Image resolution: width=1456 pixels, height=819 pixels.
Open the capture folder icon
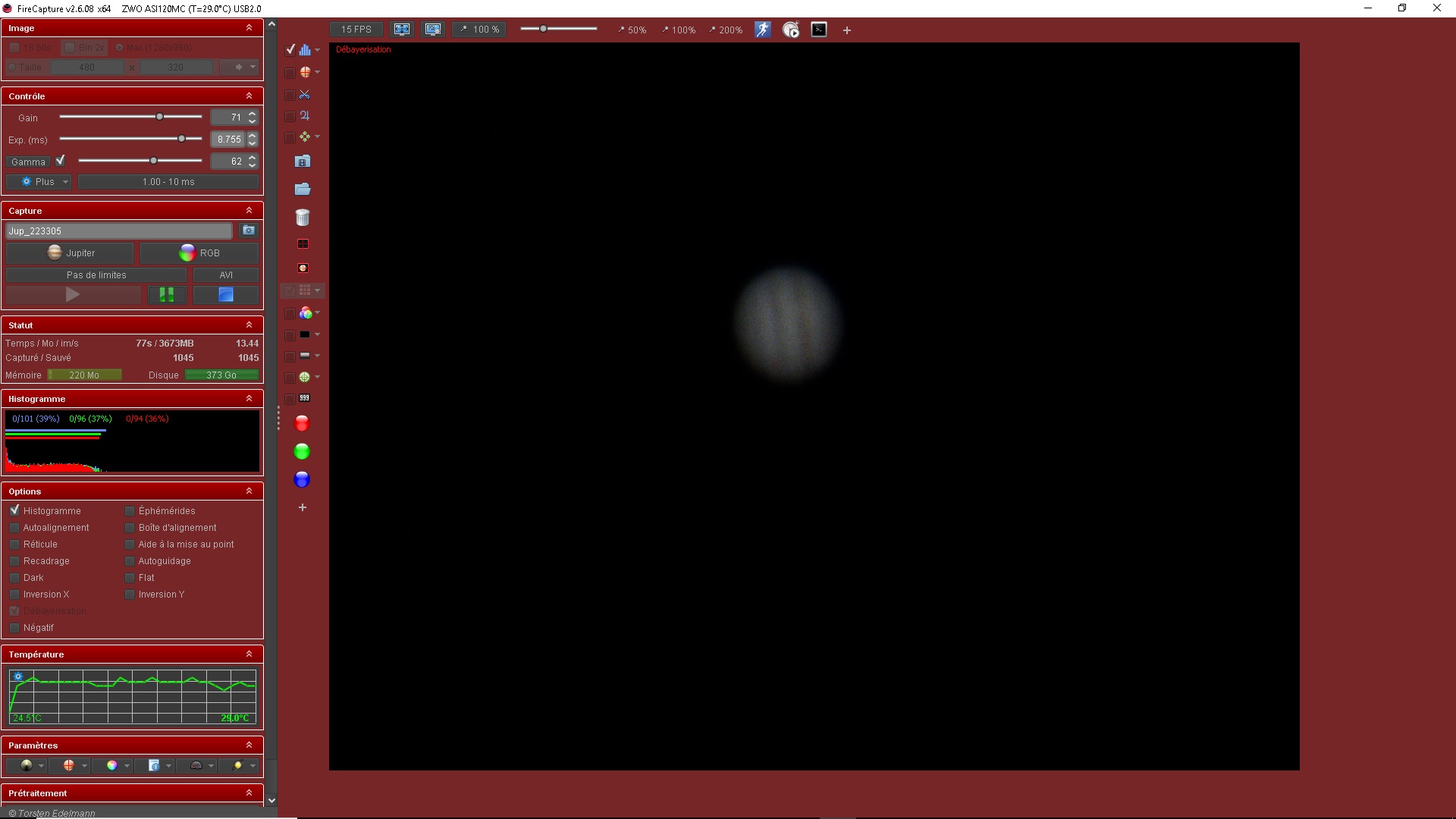pos(302,189)
